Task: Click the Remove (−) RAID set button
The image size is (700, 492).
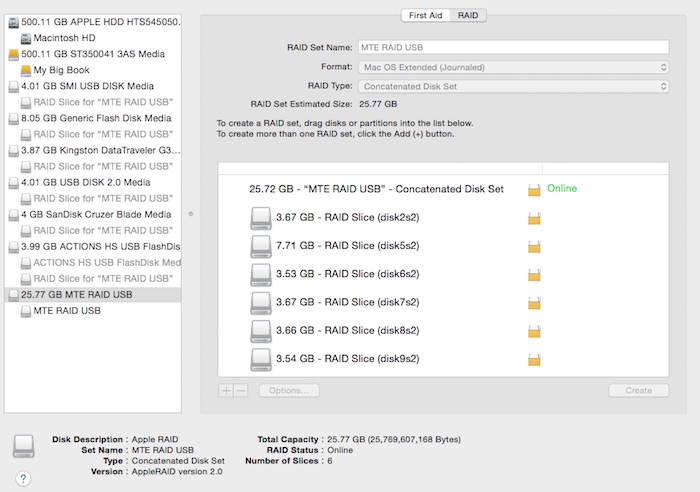Action: (x=241, y=390)
